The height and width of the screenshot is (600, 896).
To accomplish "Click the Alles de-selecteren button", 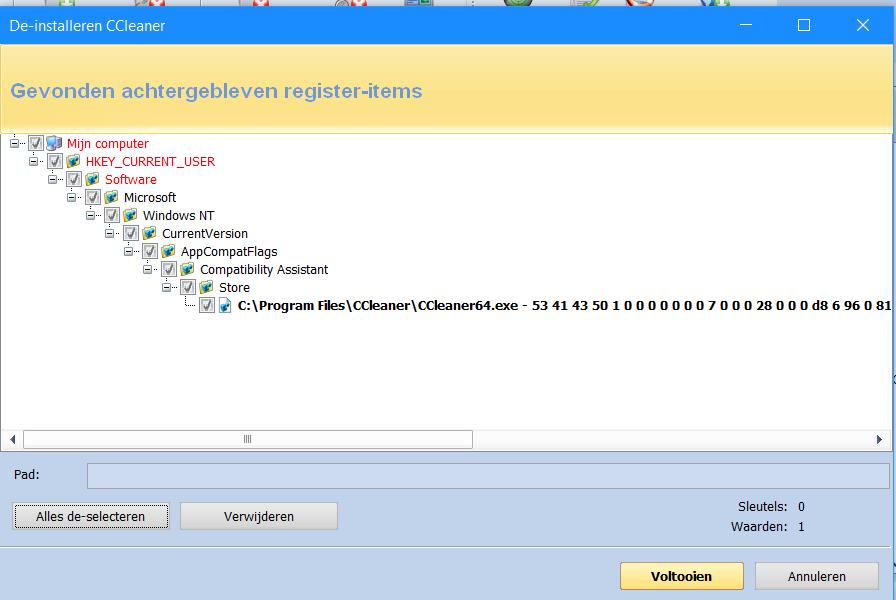I will tap(90, 517).
